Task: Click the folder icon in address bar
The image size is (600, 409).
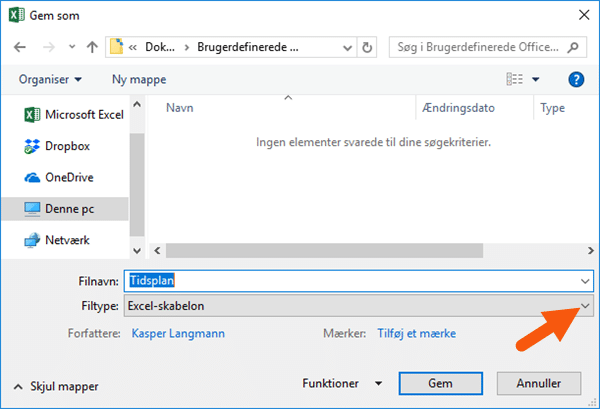Action: [116, 47]
